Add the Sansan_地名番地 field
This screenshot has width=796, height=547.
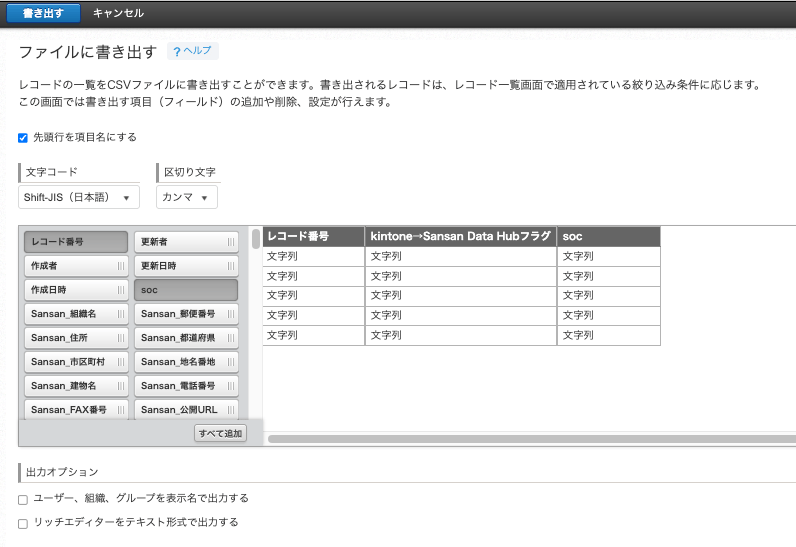(186, 362)
